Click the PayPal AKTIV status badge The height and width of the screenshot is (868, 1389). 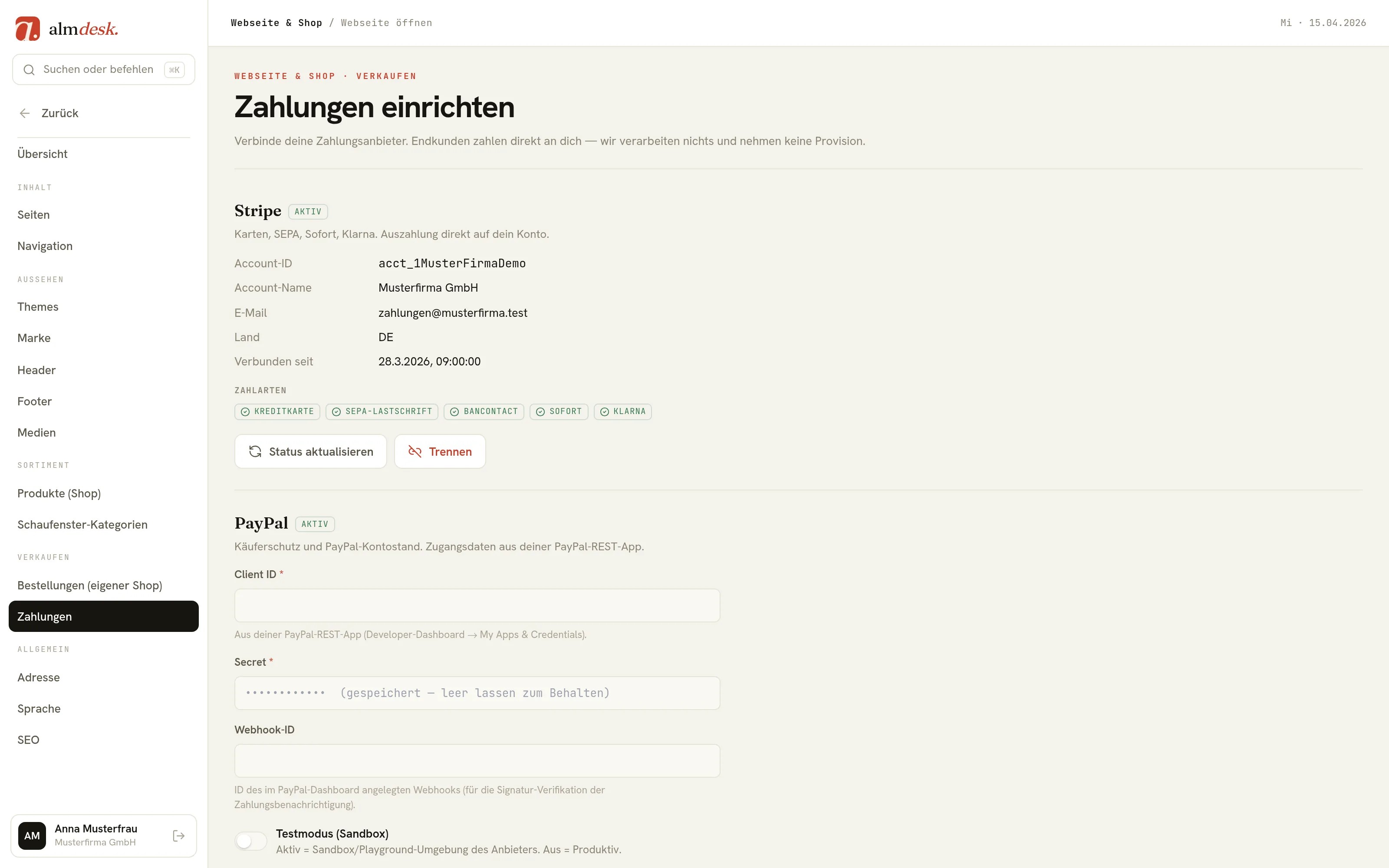click(315, 524)
